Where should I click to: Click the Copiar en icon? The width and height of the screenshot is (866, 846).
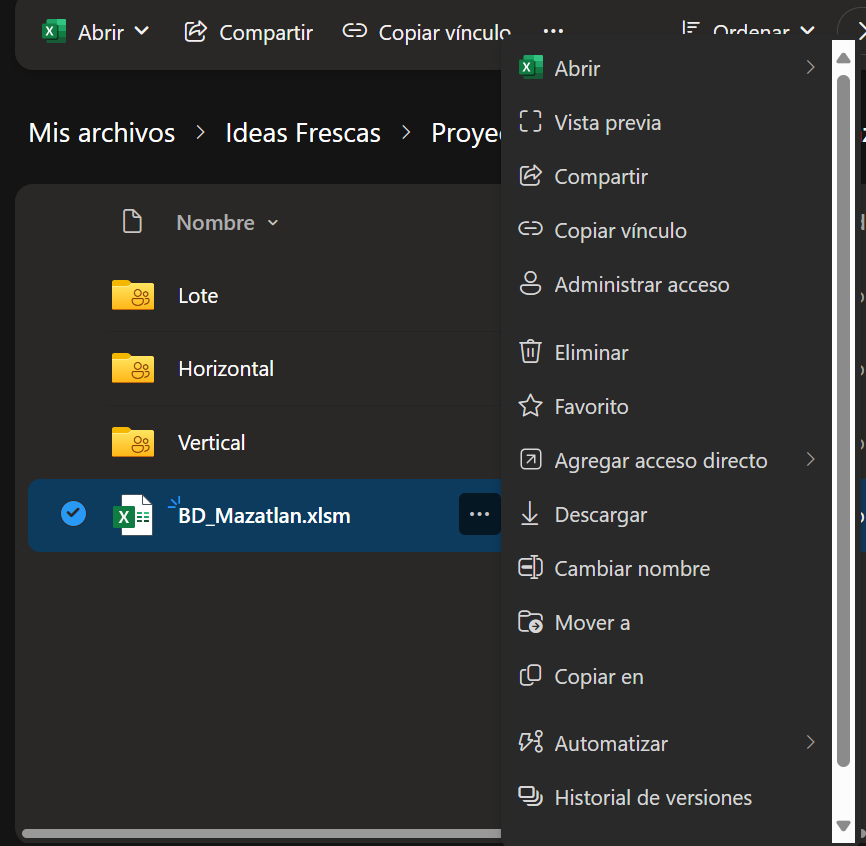(x=530, y=676)
